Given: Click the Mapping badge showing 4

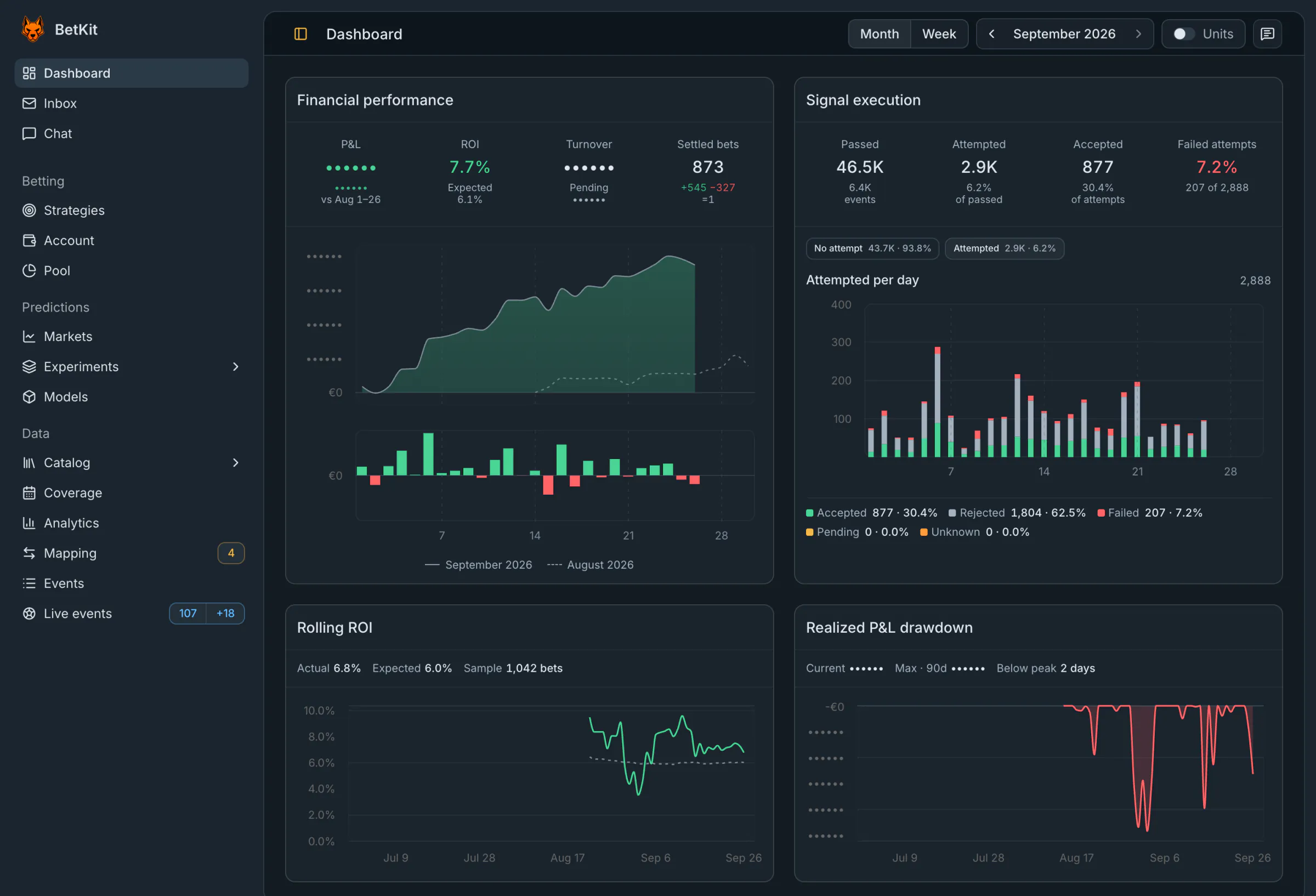Looking at the screenshot, I should point(231,553).
